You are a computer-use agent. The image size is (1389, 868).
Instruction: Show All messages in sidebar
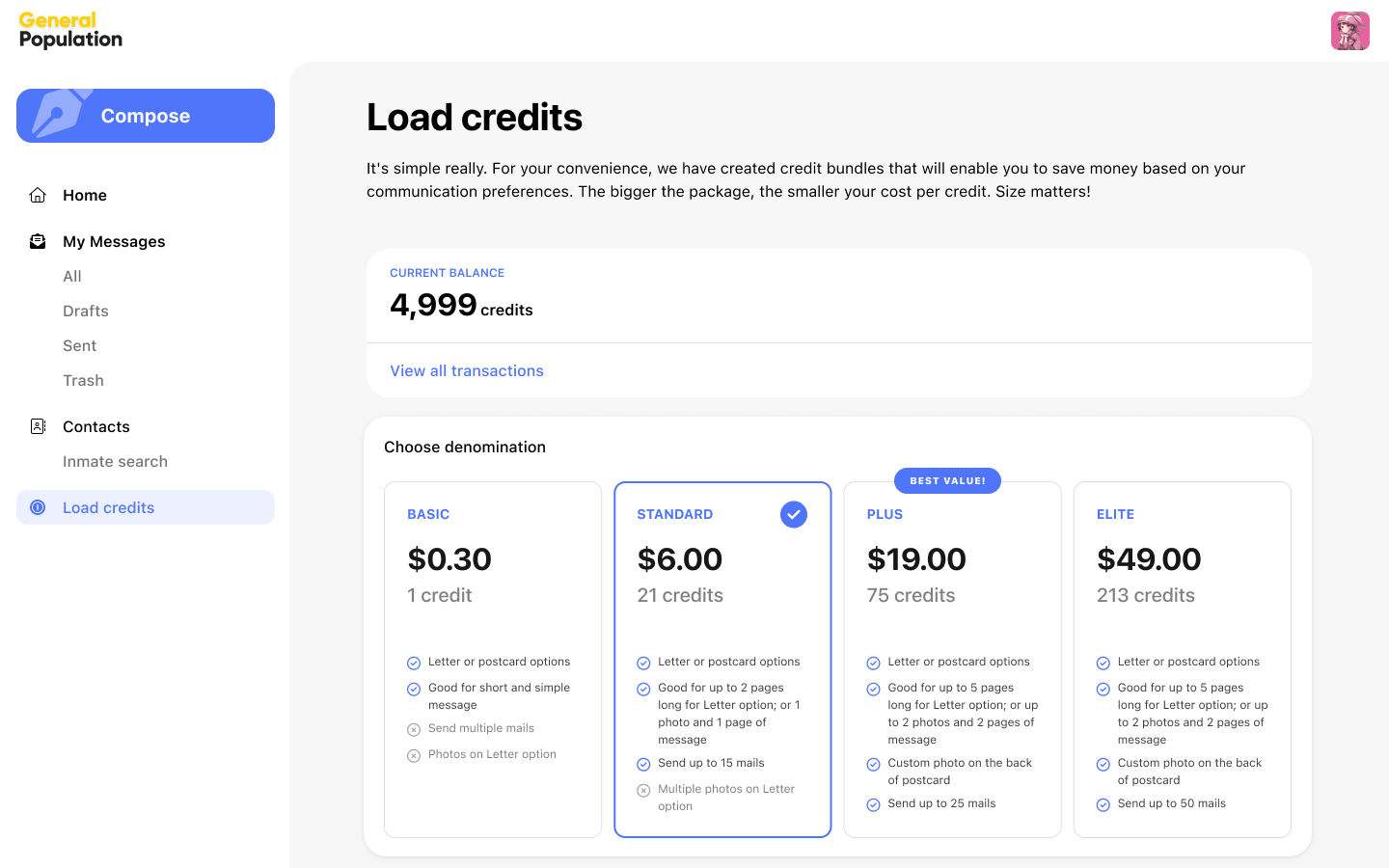coord(72,276)
